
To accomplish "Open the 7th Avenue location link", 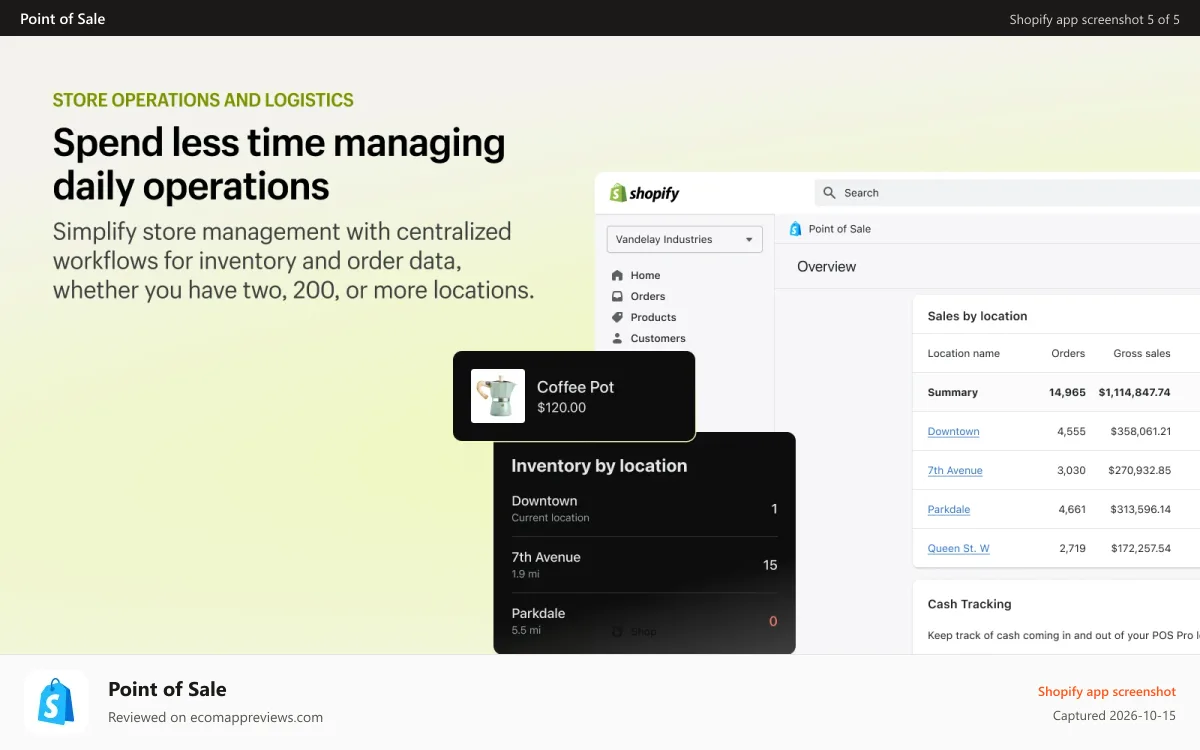I will pos(955,470).
